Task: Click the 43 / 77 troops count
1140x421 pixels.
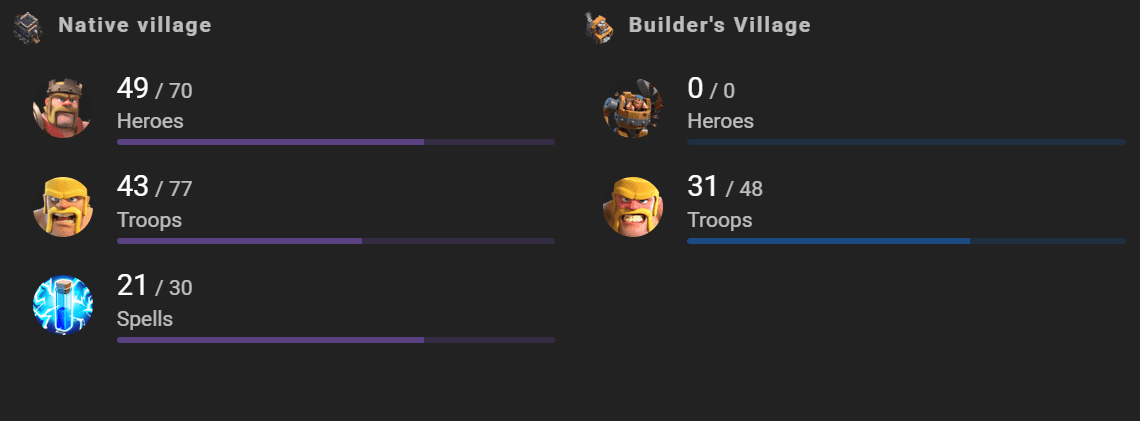Action: (154, 188)
